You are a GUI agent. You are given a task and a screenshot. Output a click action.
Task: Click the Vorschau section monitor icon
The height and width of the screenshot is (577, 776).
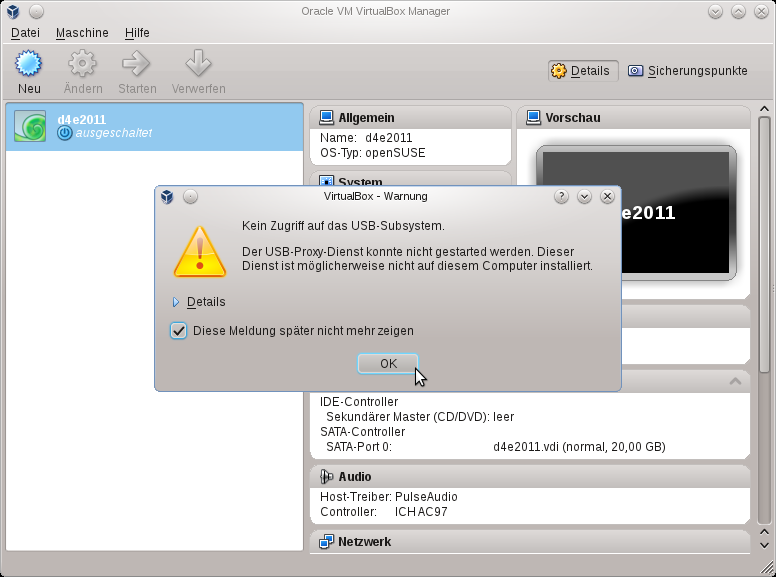[534, 117]
